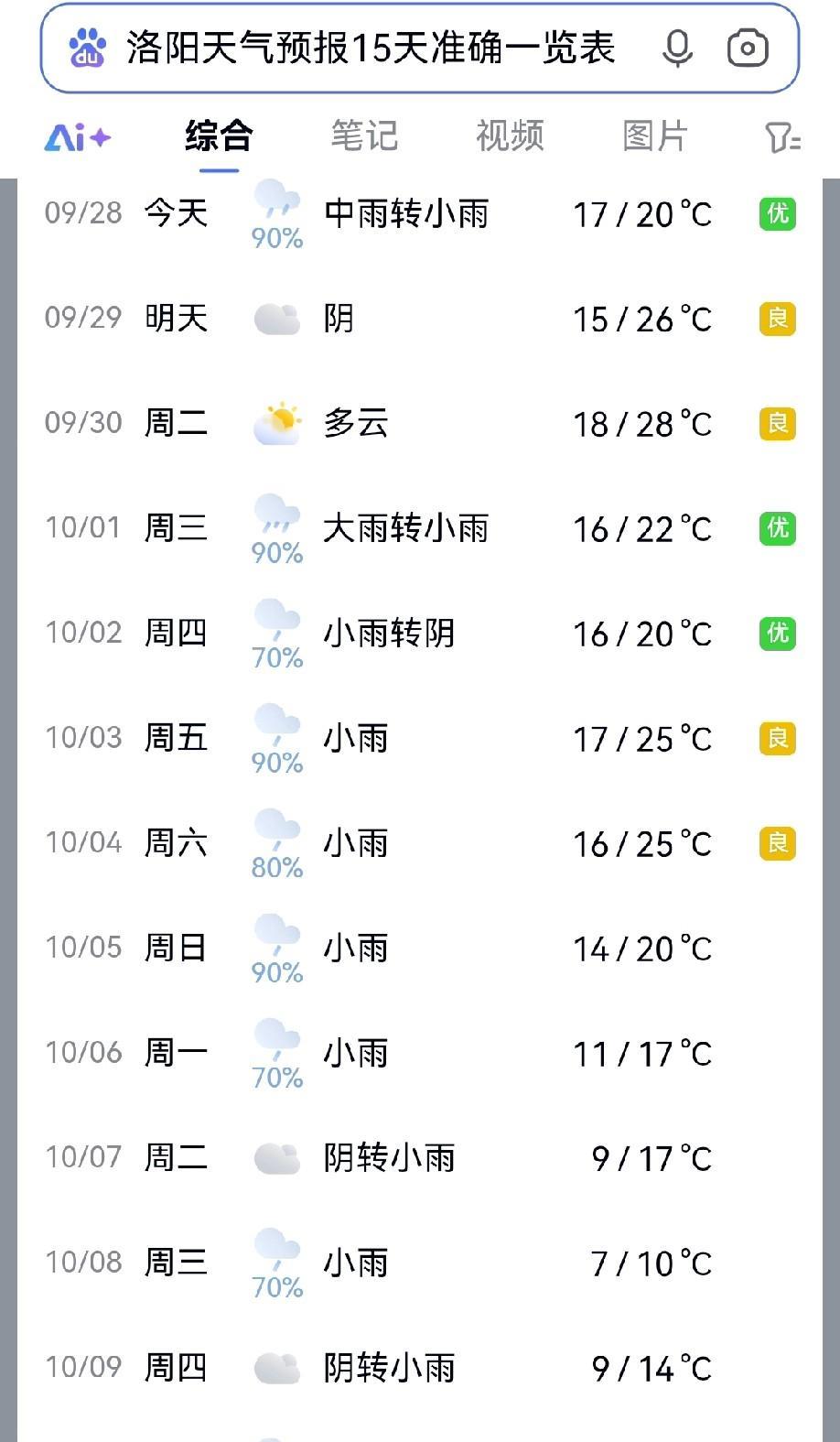Tap the yellow 良 badge for 09/29

[777, 319]
